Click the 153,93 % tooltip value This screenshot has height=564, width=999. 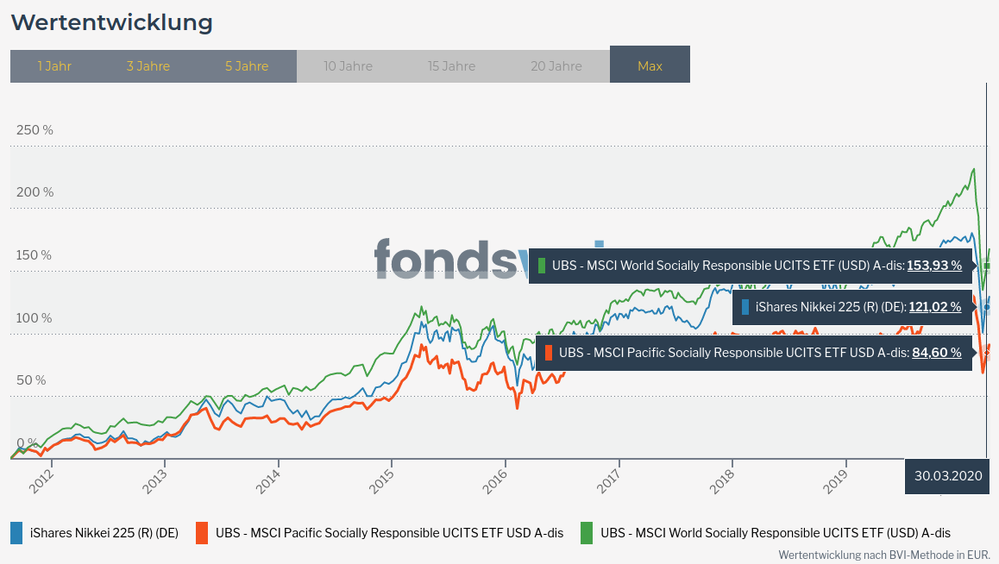934,266
